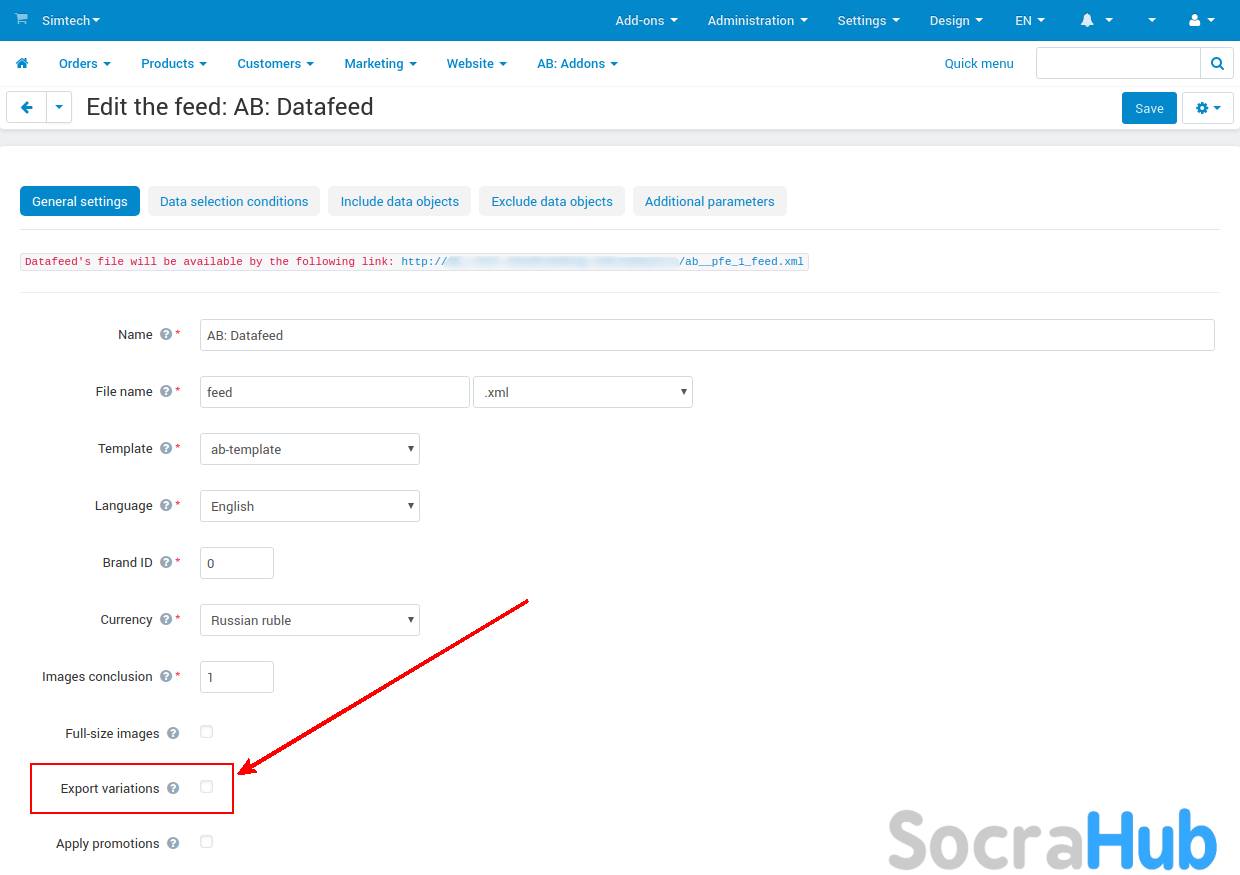
Task: Click the search magnifier icon
Action: 1217,63
